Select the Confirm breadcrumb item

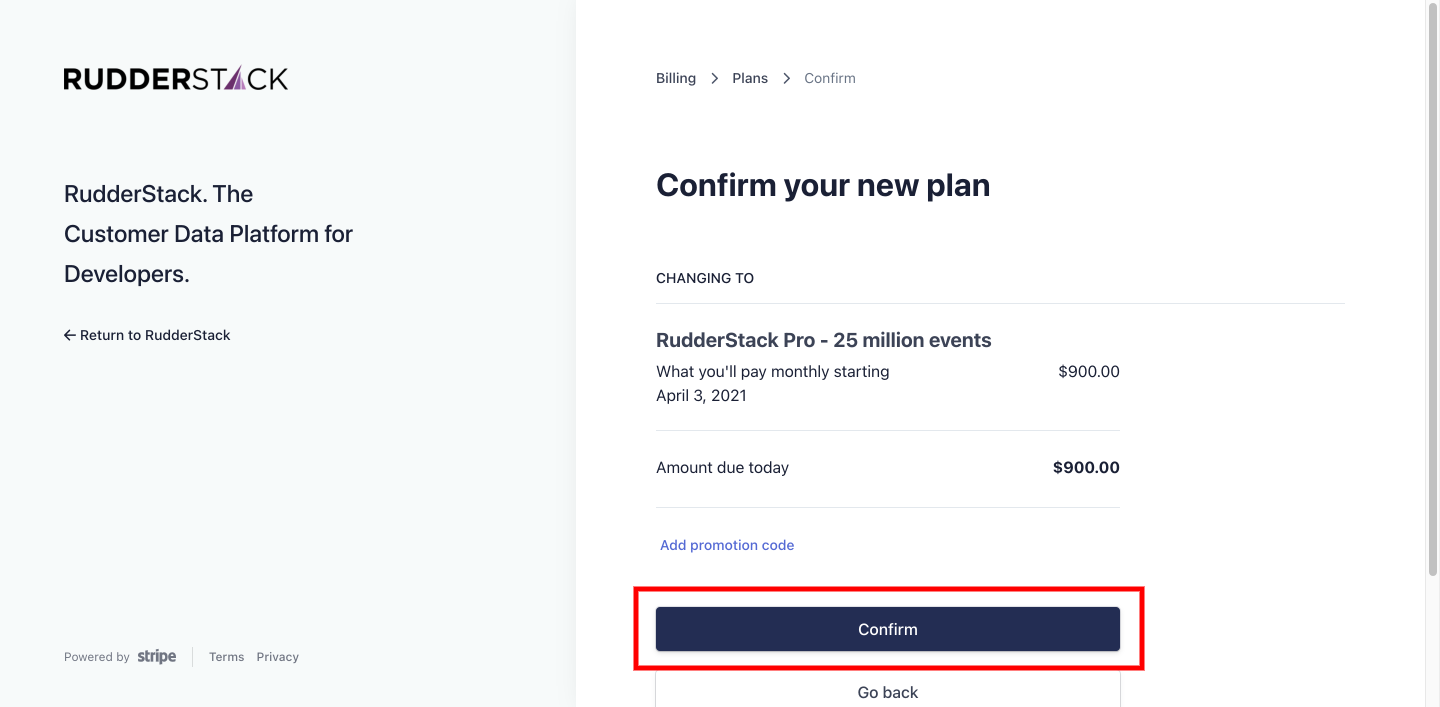(829, 77)
